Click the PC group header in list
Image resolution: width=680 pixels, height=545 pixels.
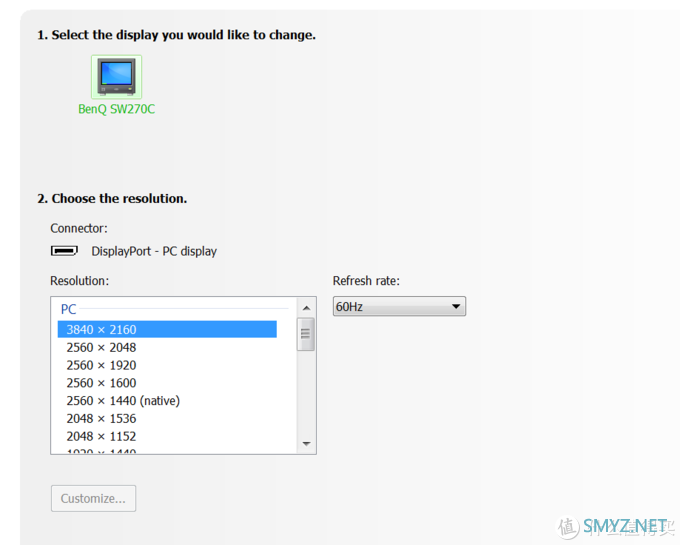[69, 309]
